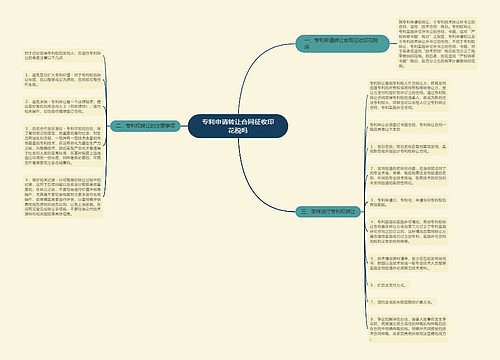The width and height of the screenshot is (500, 360).
Task: Select left note 3 about cooperation partners
Action: pyautogui.click(x=63, y=146)
